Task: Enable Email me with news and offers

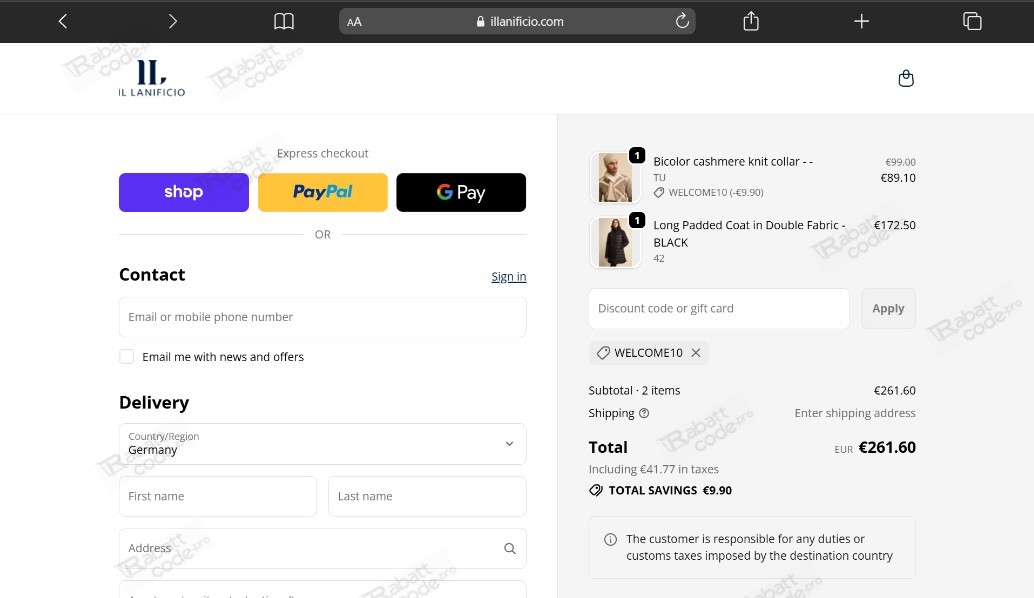Action: pyautogui.click(x=127, y=357)
